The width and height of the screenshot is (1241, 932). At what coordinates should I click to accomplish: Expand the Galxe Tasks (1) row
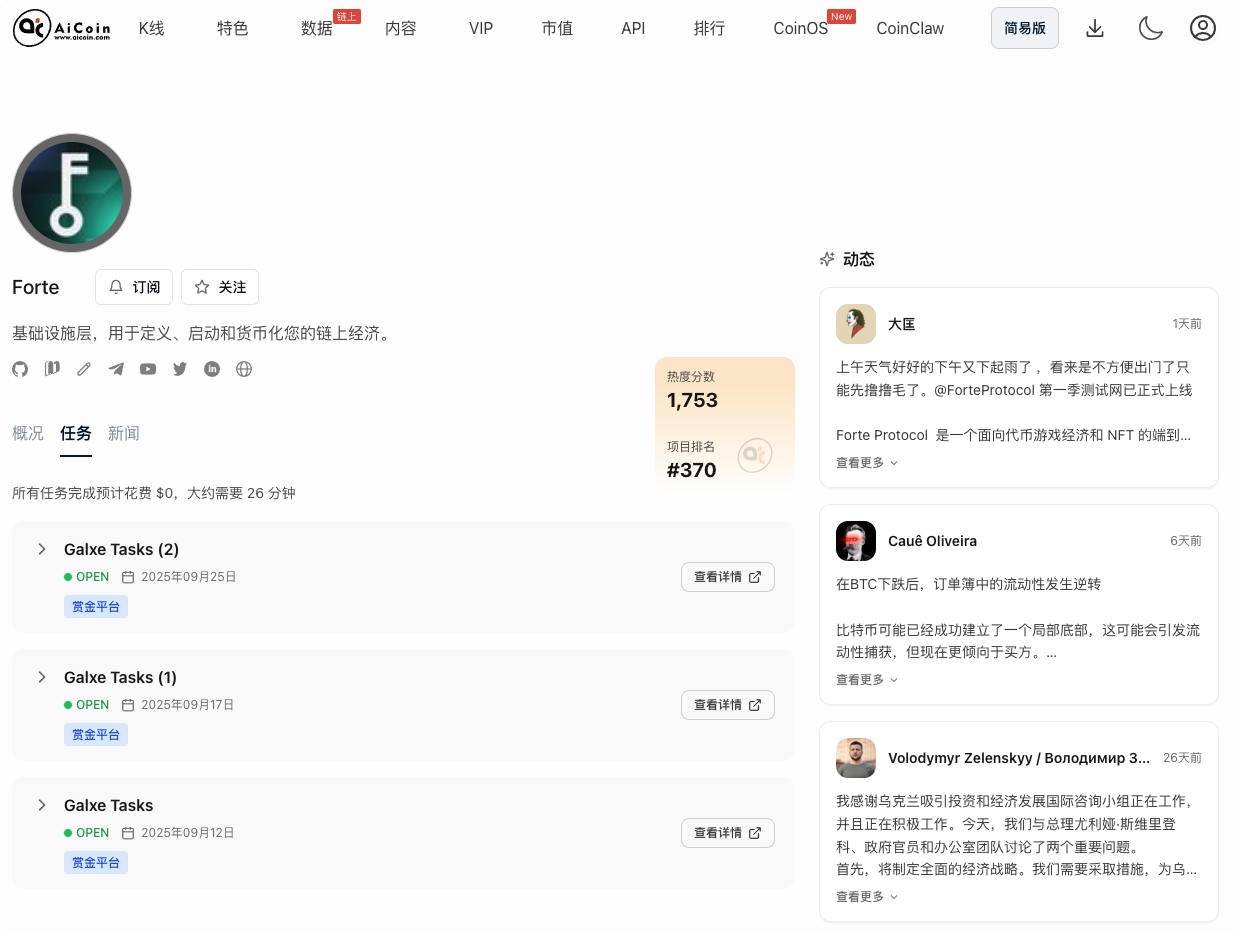(42, 677)
